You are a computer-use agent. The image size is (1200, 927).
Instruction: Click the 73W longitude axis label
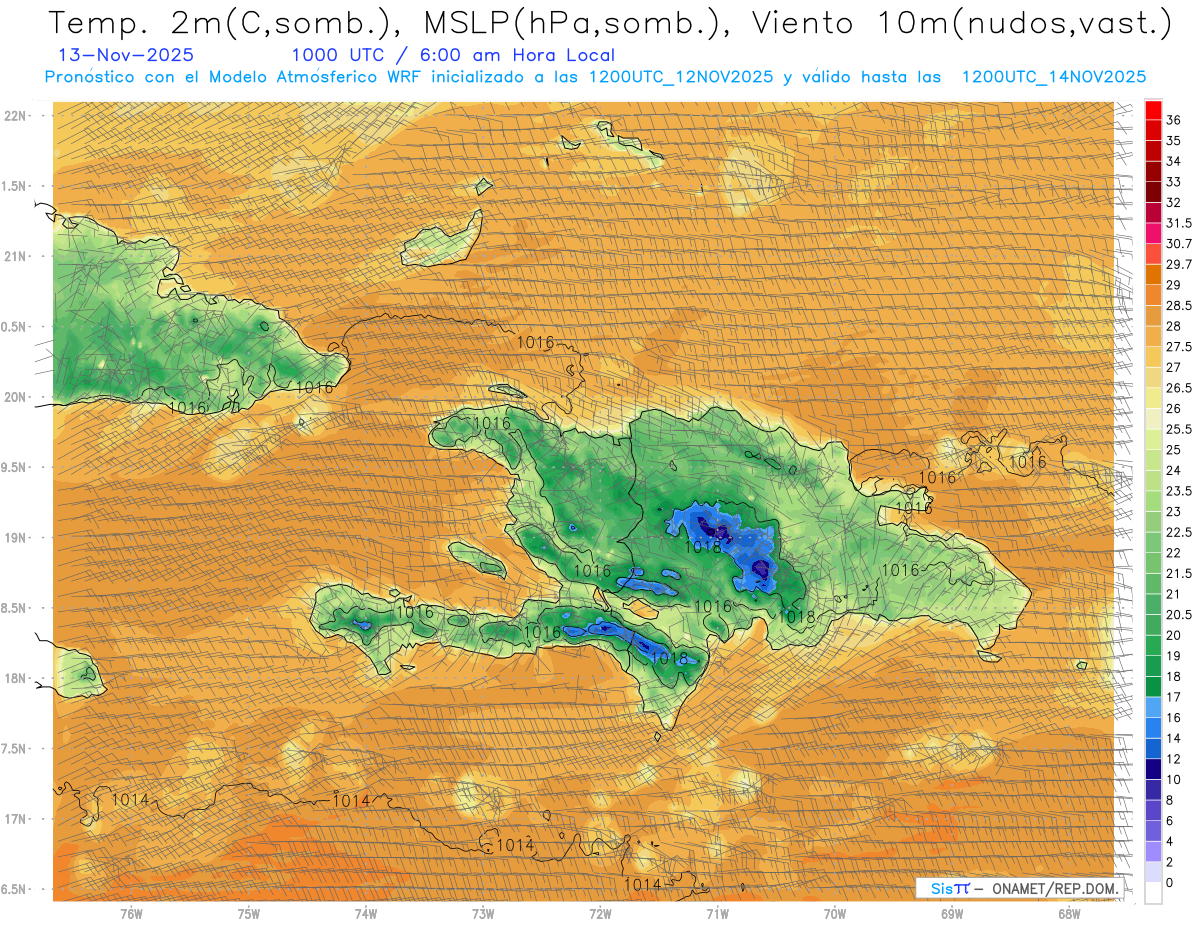(483, 914)
